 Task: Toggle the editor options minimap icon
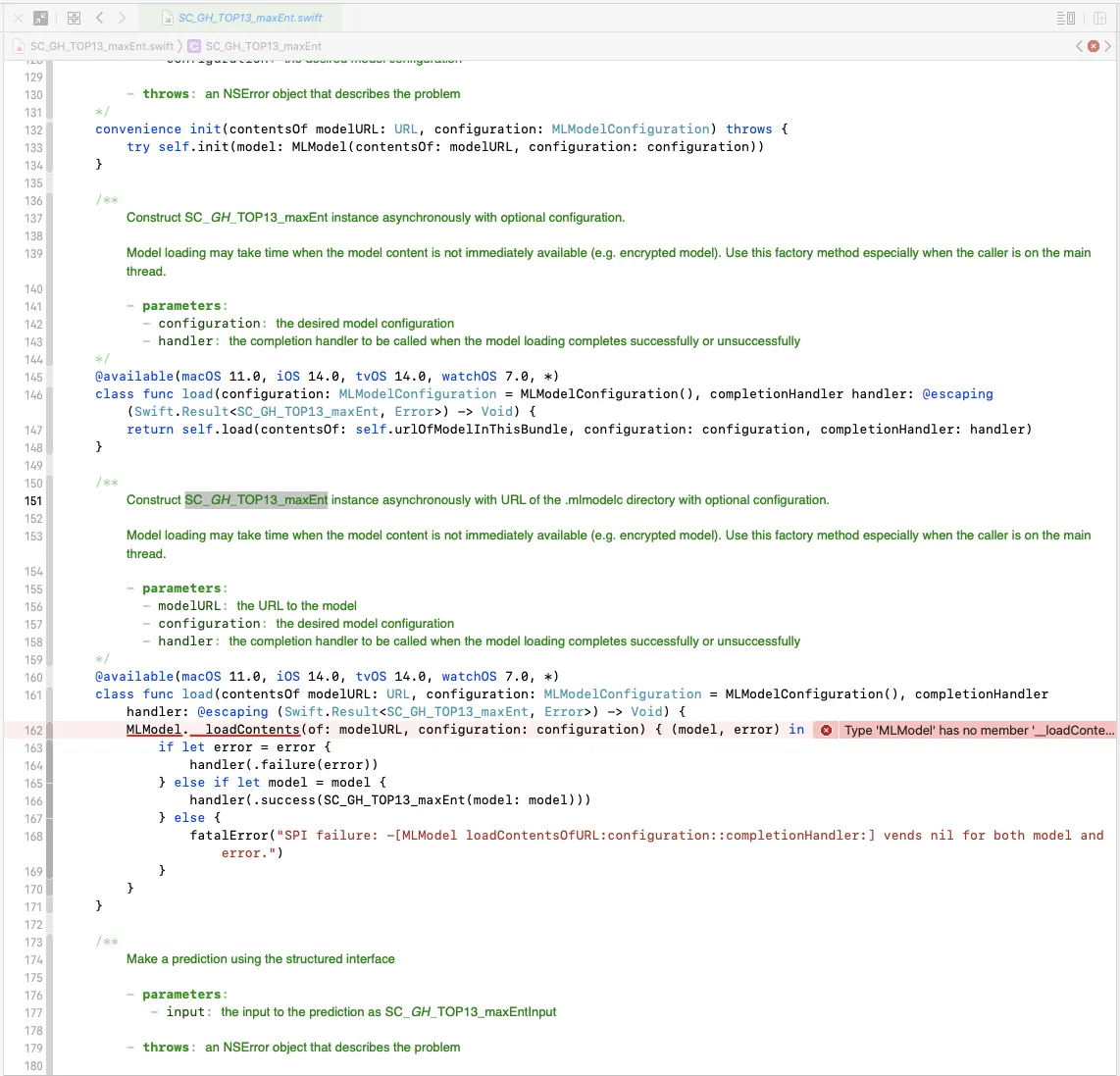click(1066, 18)
